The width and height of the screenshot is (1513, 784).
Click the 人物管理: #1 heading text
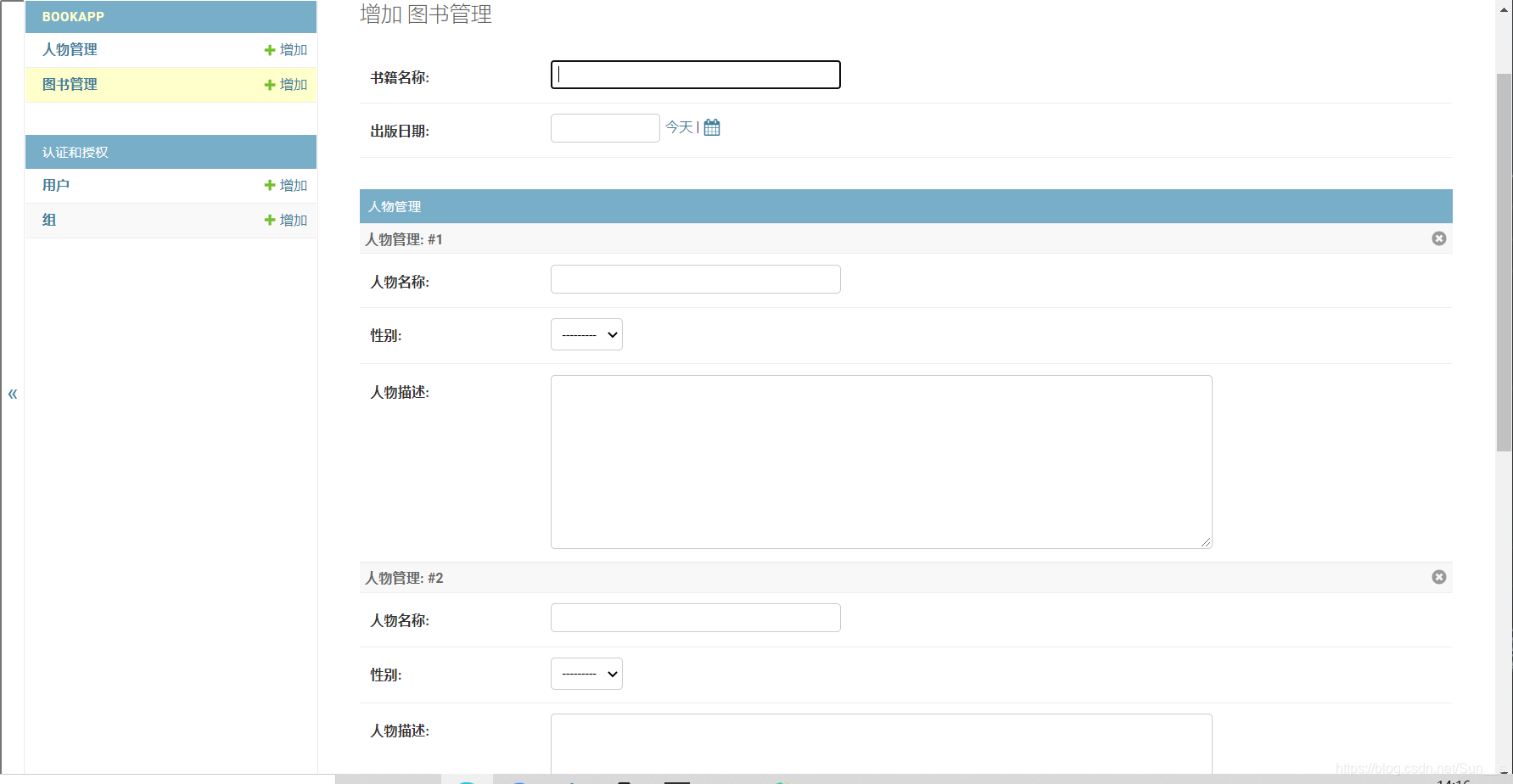pyautogui.click(x=404, y=239)
